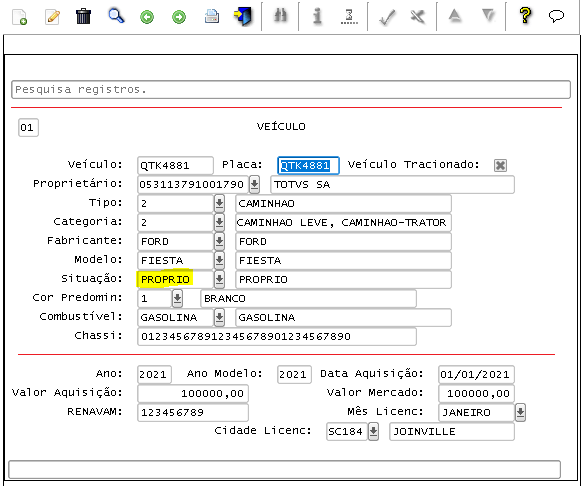Click the up triangle icon

click(455, 15)
